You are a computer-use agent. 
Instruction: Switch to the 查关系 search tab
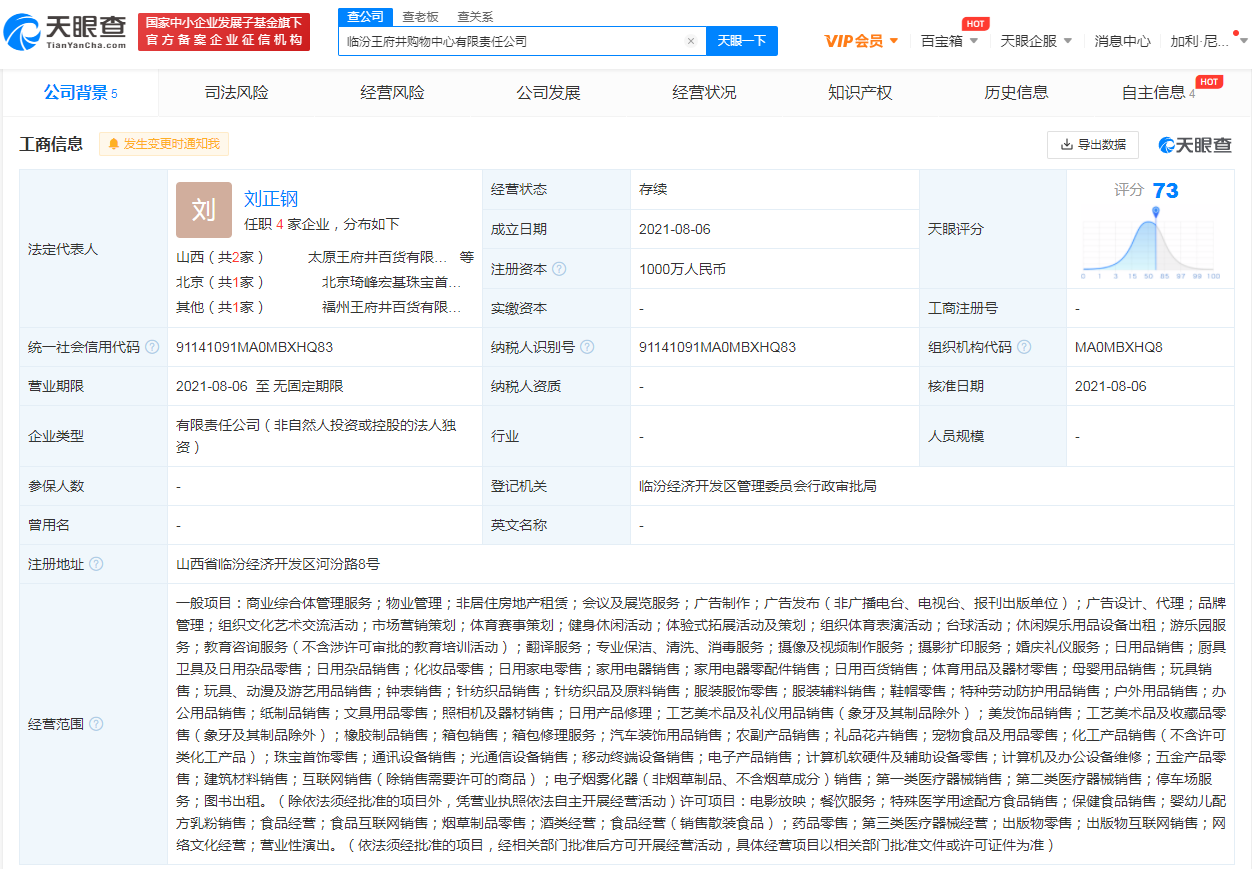(475, 17)
